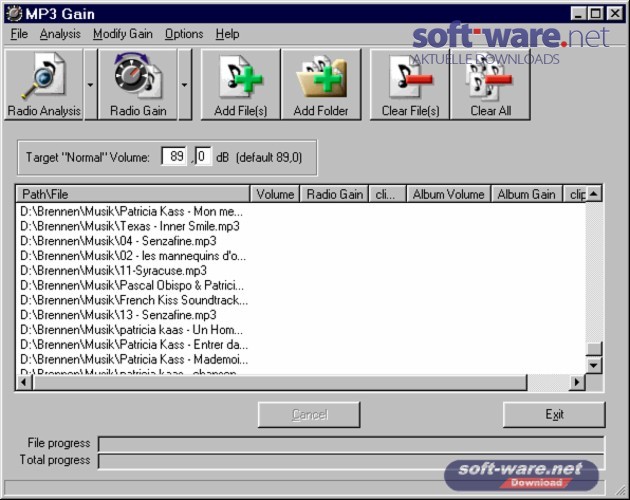Select the 'French Kiss Soundtrack...' file row
Viewport: 630px width, 500px height.
(x=134, y=300)
